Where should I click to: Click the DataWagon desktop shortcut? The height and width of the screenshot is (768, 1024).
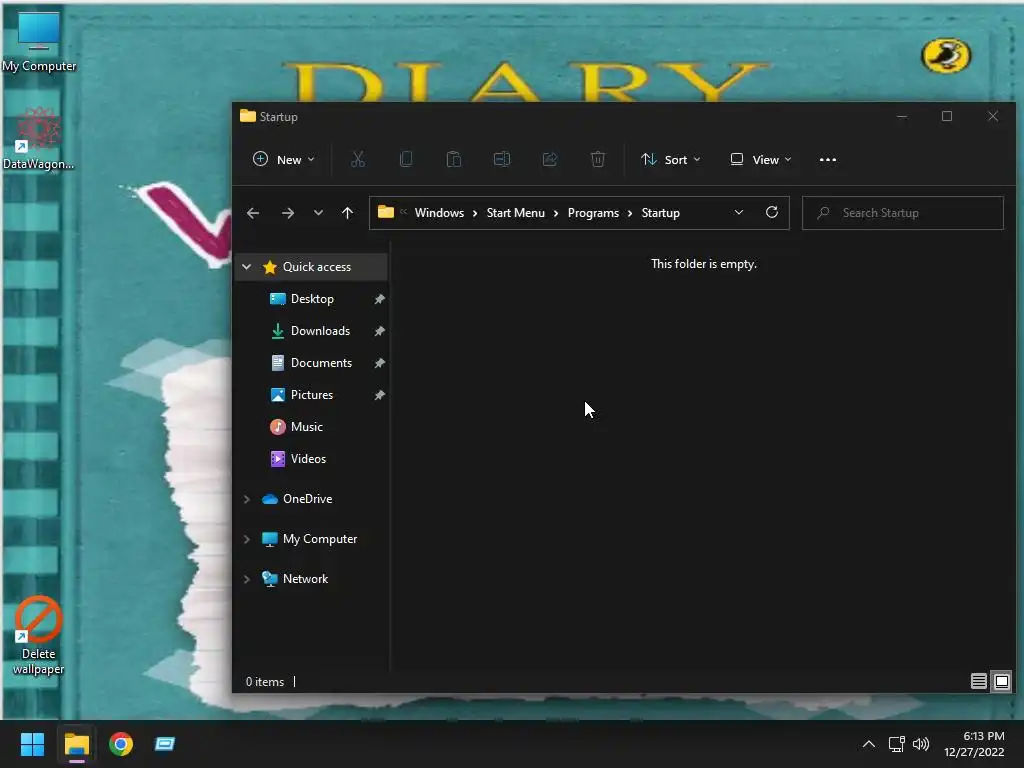pyautogui.click(x=39, y=138)
